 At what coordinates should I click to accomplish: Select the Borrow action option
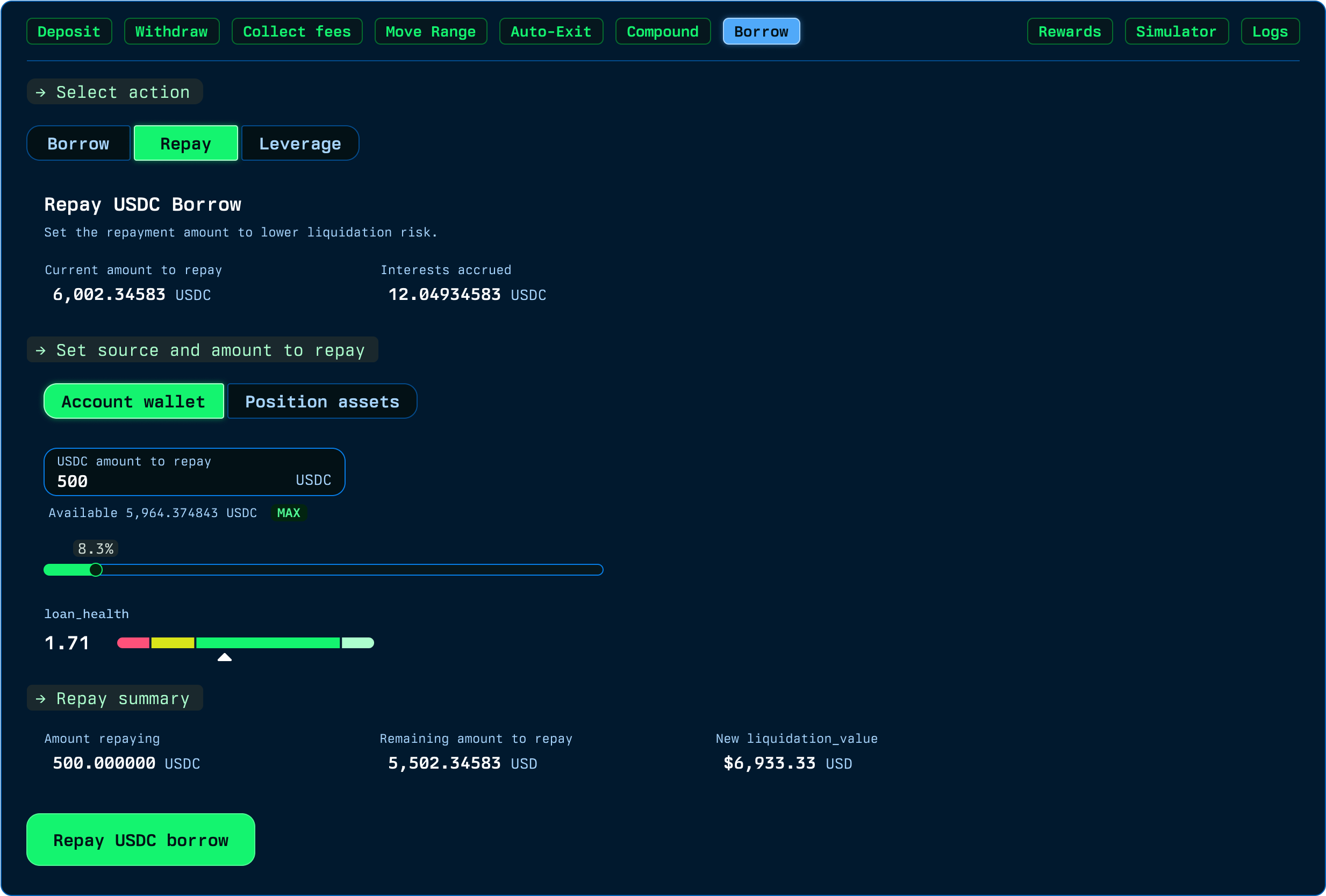(x=78, y=144)
